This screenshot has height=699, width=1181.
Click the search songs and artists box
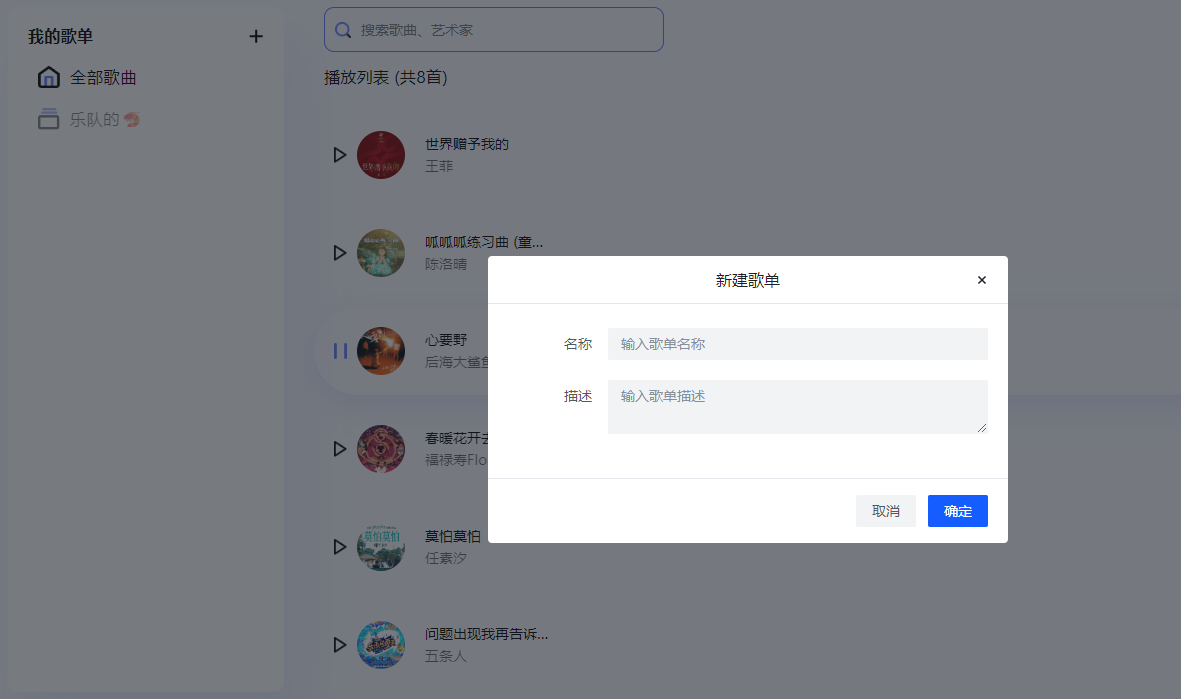tap(494, 30)
